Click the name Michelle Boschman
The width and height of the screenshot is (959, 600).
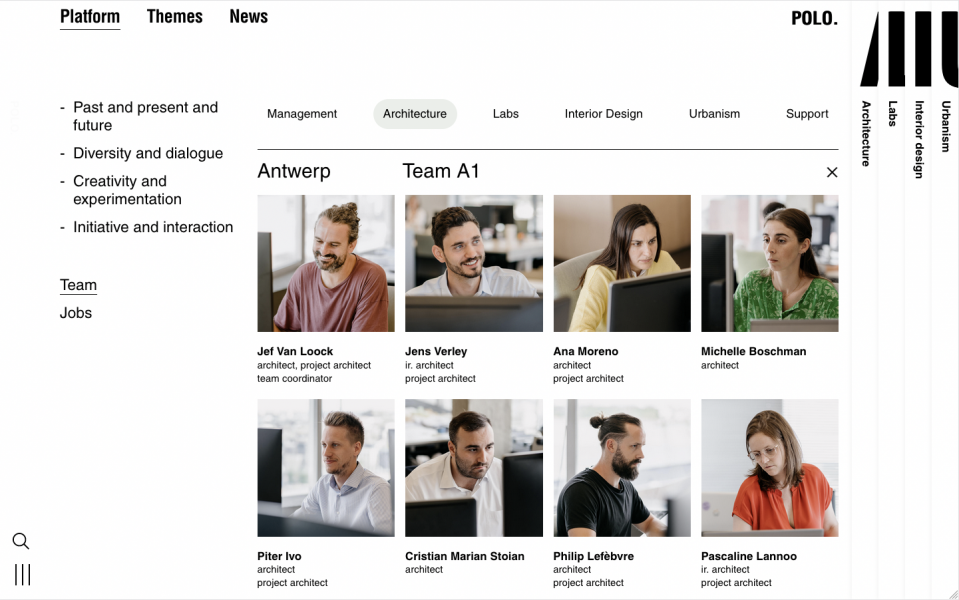tap(754, 351)
